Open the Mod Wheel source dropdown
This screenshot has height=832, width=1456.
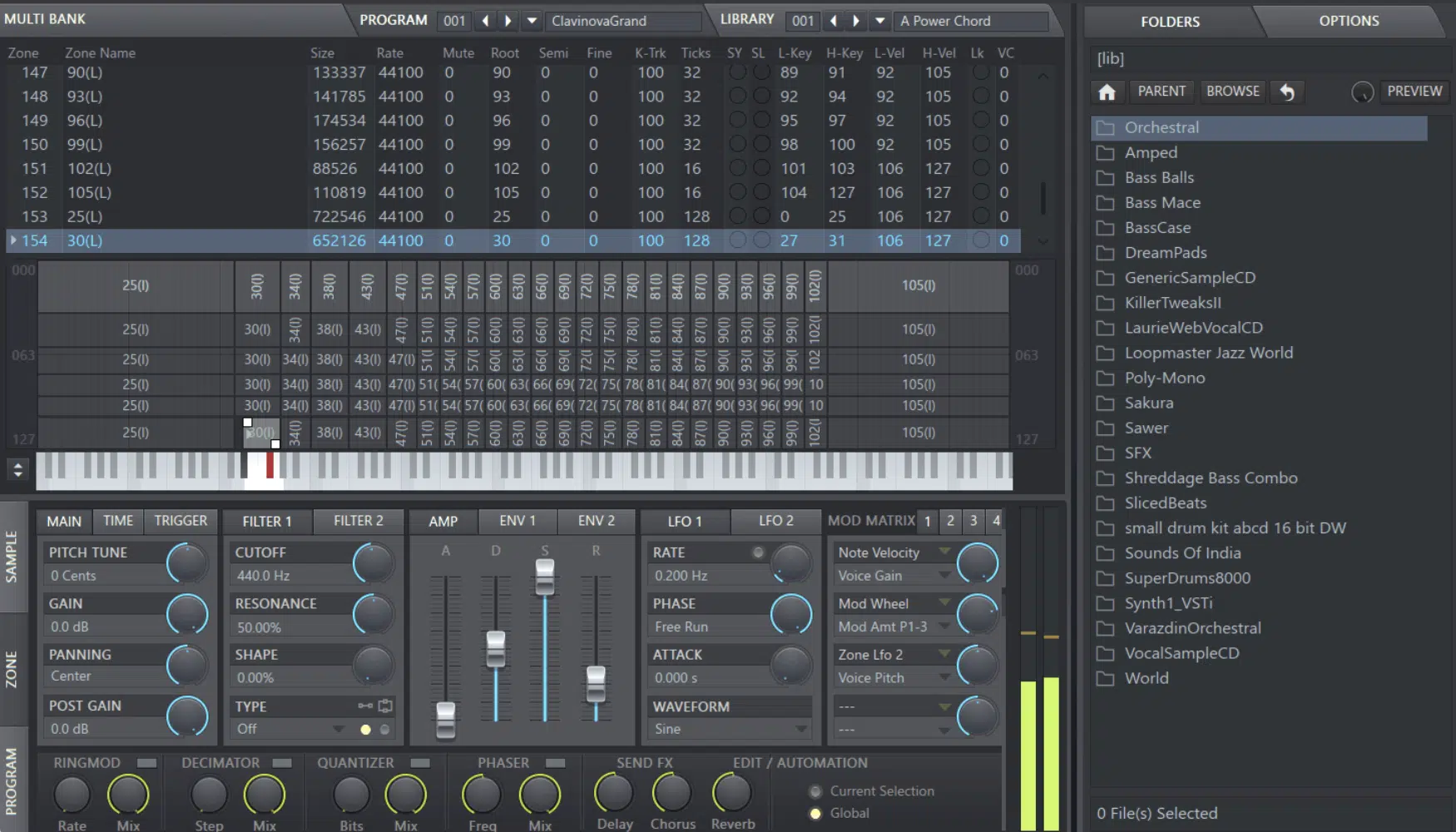[x=944, y=602]
